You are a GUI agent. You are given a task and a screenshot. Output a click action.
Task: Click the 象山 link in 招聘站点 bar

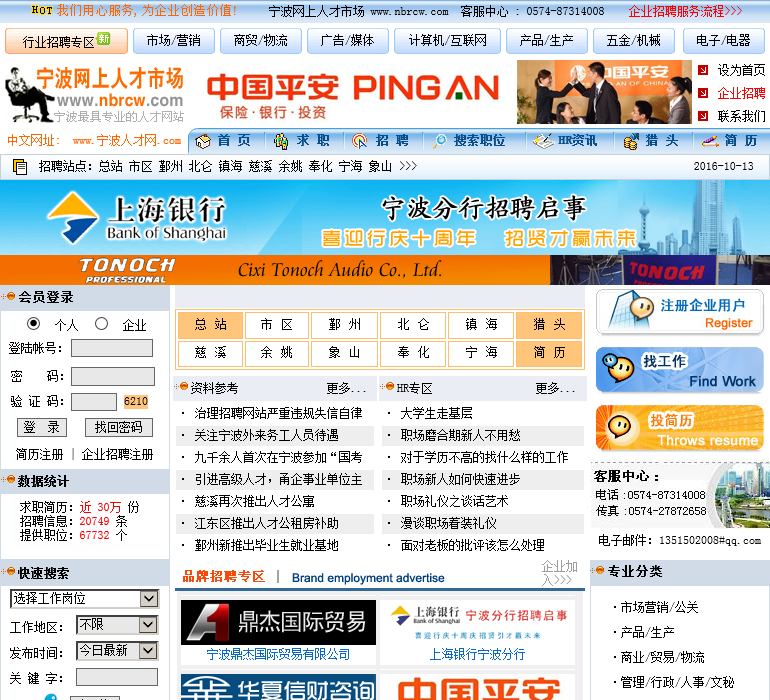(380, 167)
